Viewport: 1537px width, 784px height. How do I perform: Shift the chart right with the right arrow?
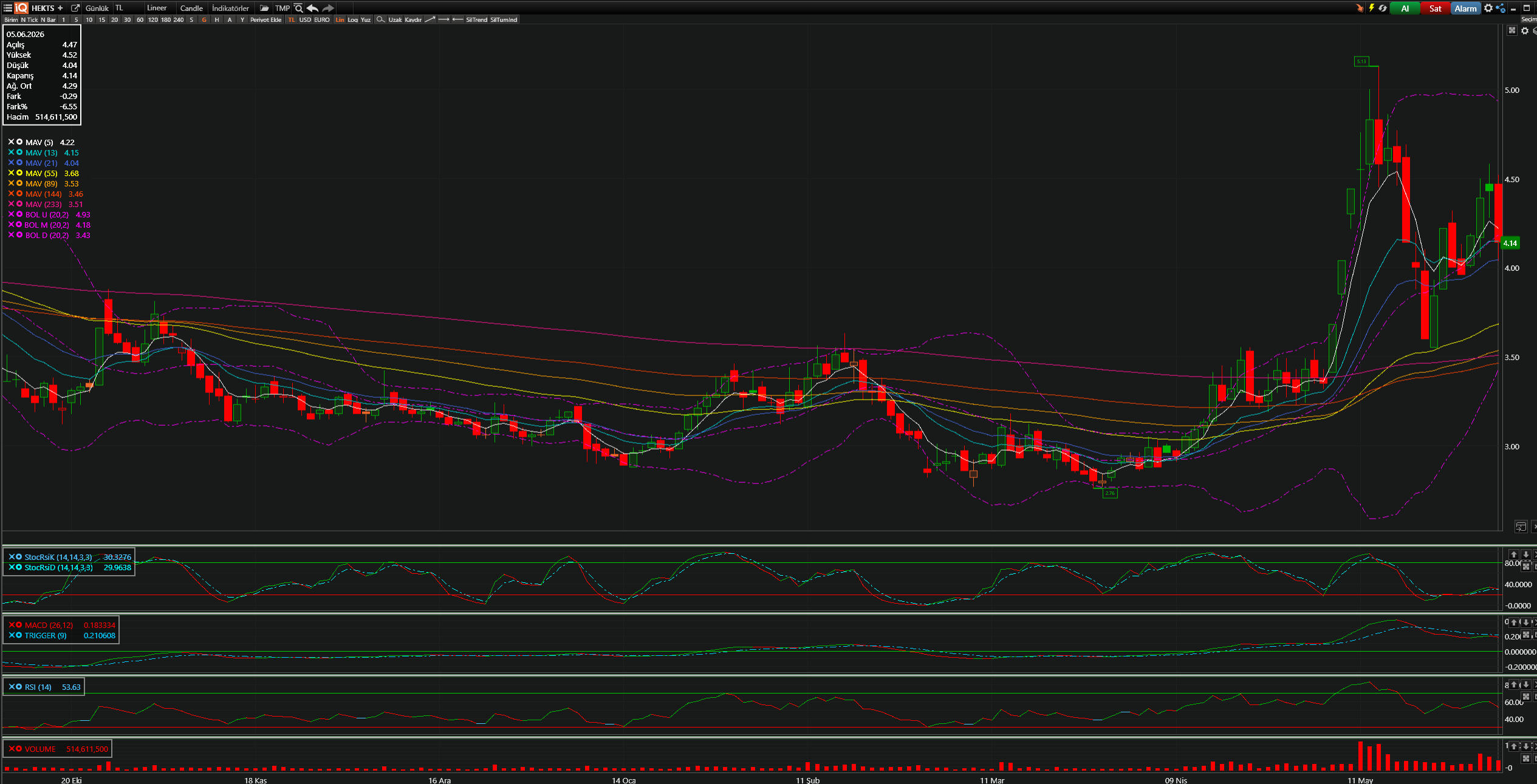coord(443,19)
